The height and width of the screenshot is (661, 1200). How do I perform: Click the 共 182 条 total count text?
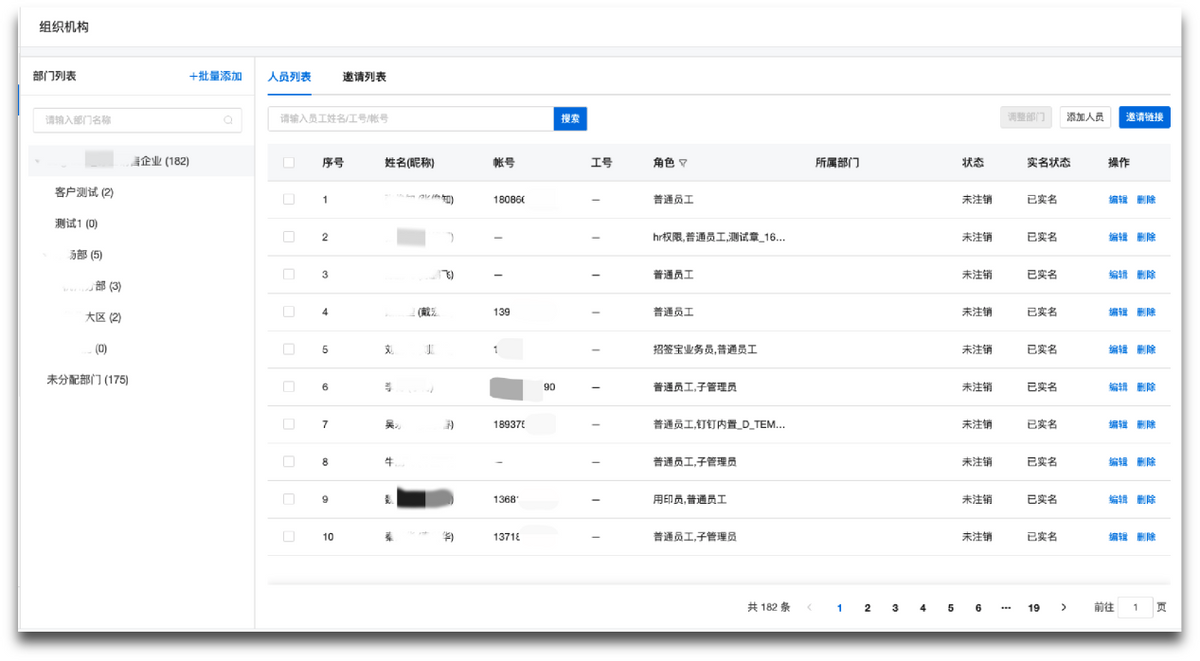pos(769,608)
